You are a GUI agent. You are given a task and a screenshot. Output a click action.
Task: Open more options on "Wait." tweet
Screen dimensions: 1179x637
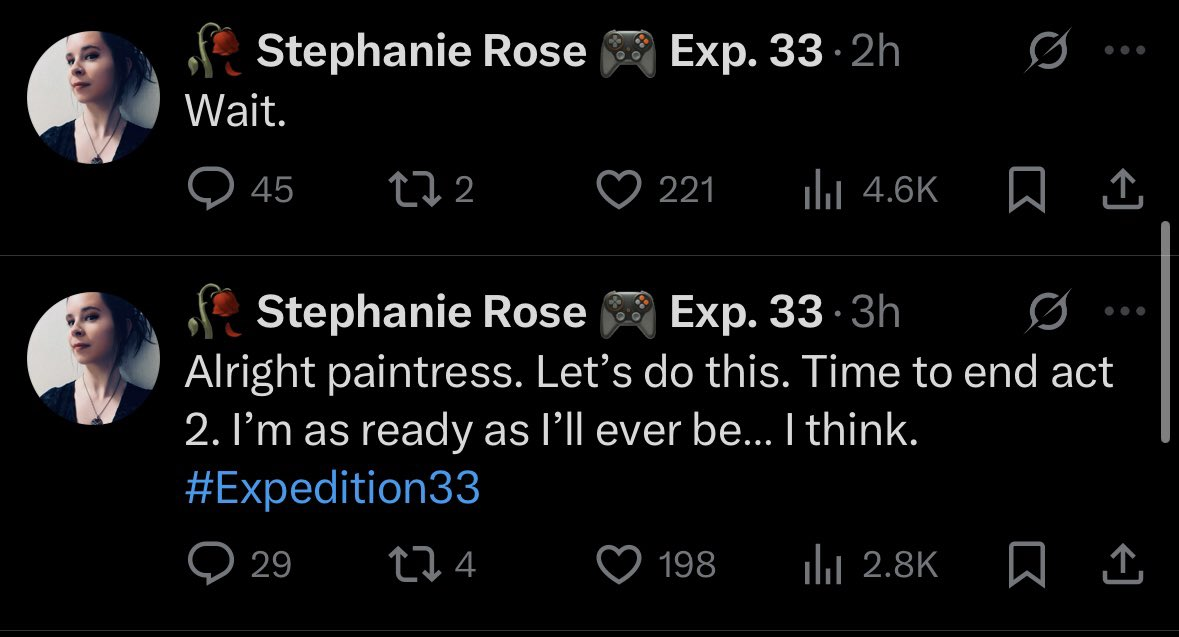(x=1125, y=52)
